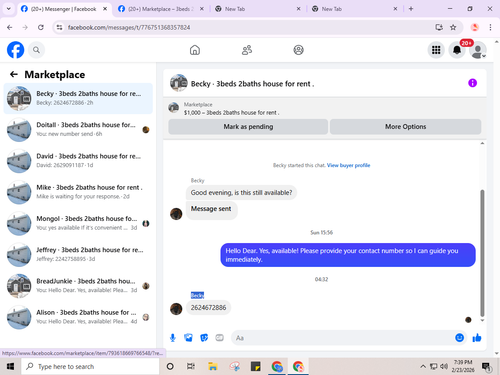Click the install app icon in the address bar
500x375 pixels.
tap(439, 27)
